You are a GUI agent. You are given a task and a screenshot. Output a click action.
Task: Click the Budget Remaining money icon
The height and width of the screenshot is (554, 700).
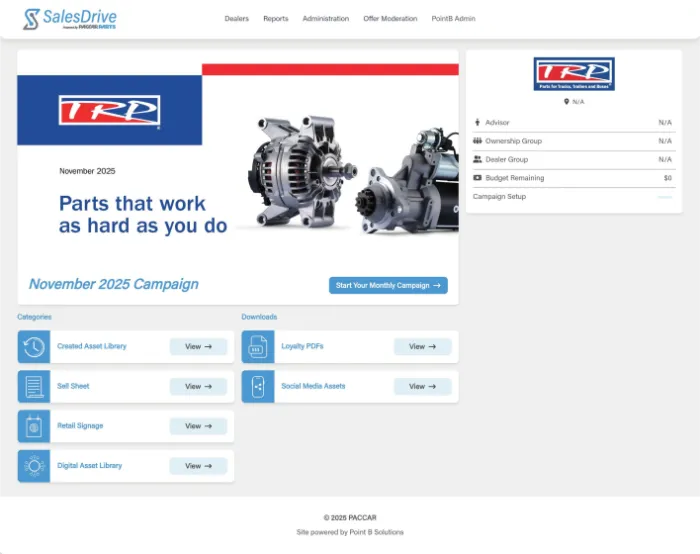click(x=477, y=178)
